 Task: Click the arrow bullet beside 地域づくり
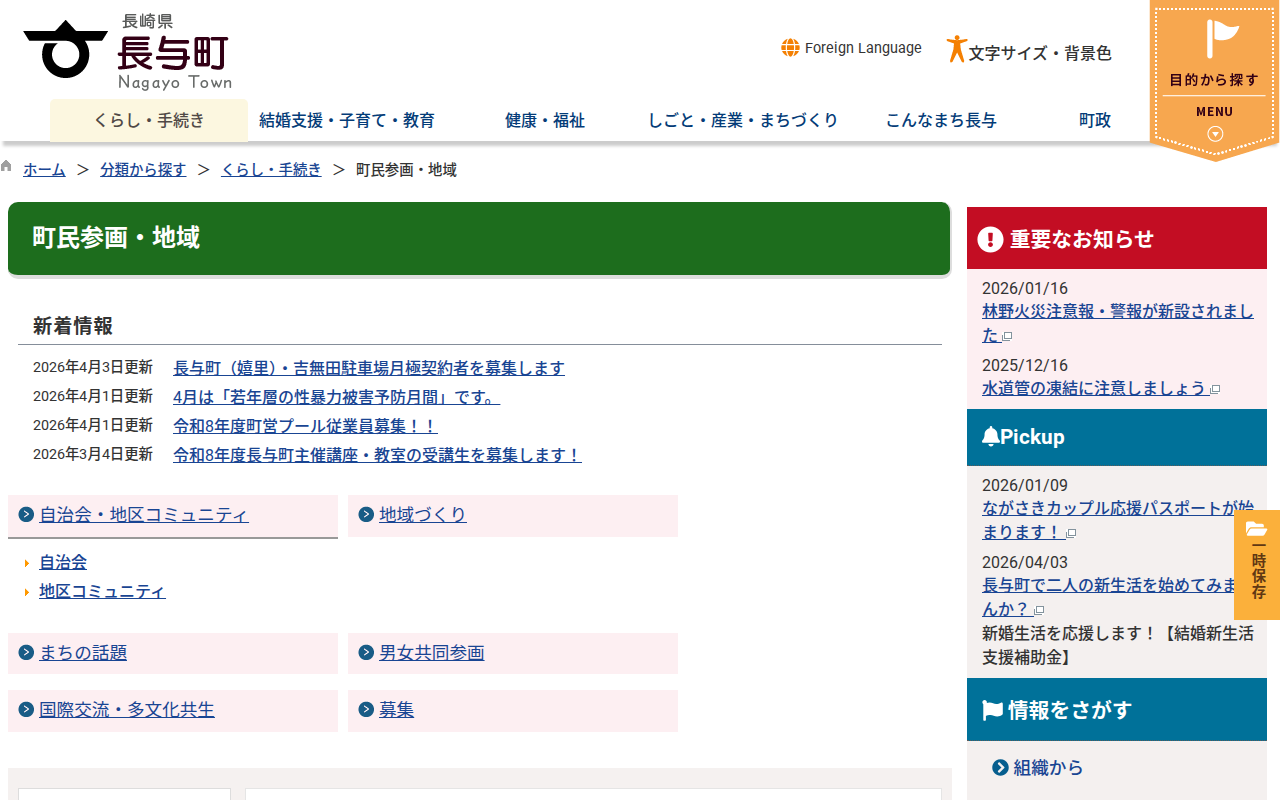coord(365,514)
